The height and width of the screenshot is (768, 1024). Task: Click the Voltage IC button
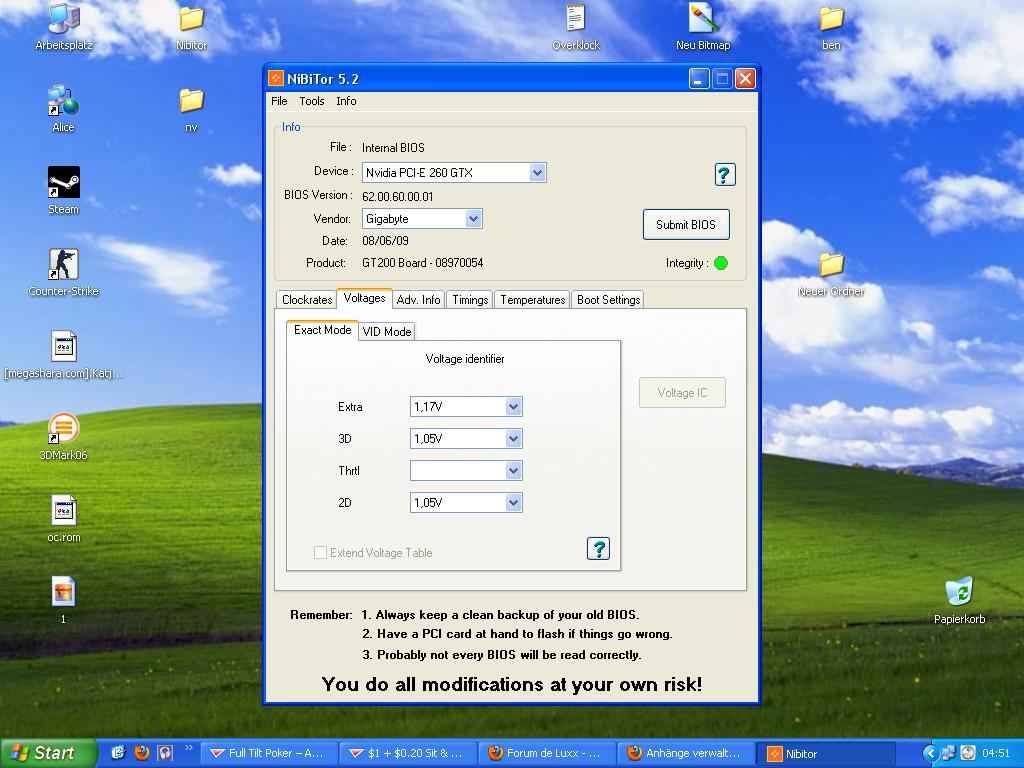[x=682, y=392]
